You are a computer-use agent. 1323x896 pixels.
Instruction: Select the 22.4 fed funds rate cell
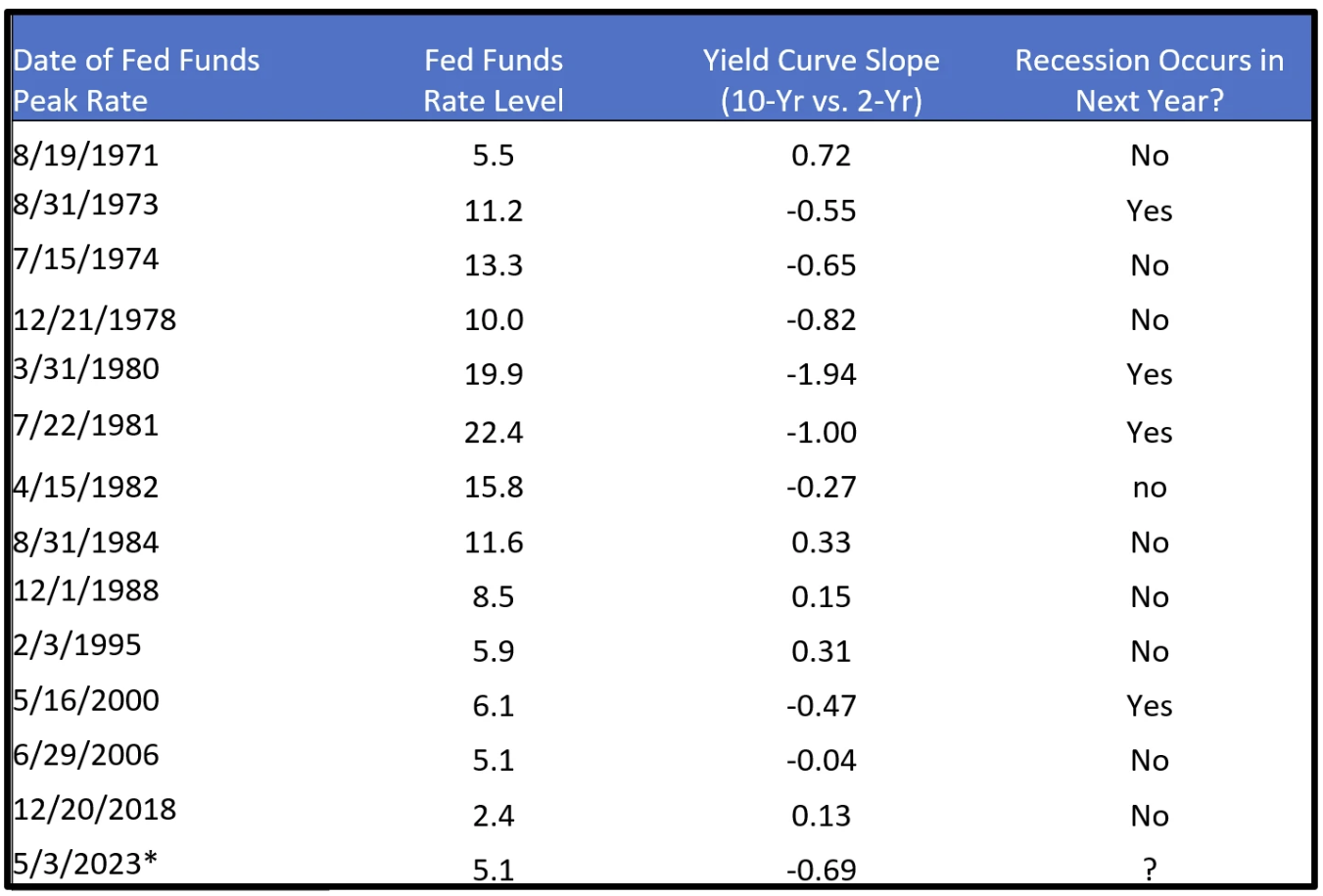pyautogui.click(x=494, y=432)
